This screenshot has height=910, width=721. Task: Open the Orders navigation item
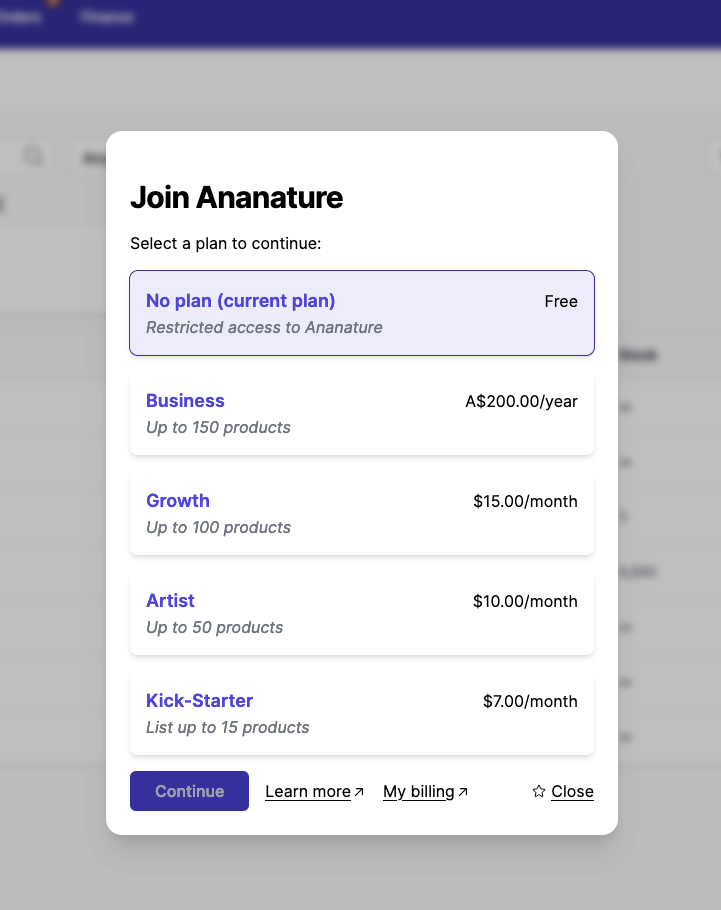tap(18, 16)
